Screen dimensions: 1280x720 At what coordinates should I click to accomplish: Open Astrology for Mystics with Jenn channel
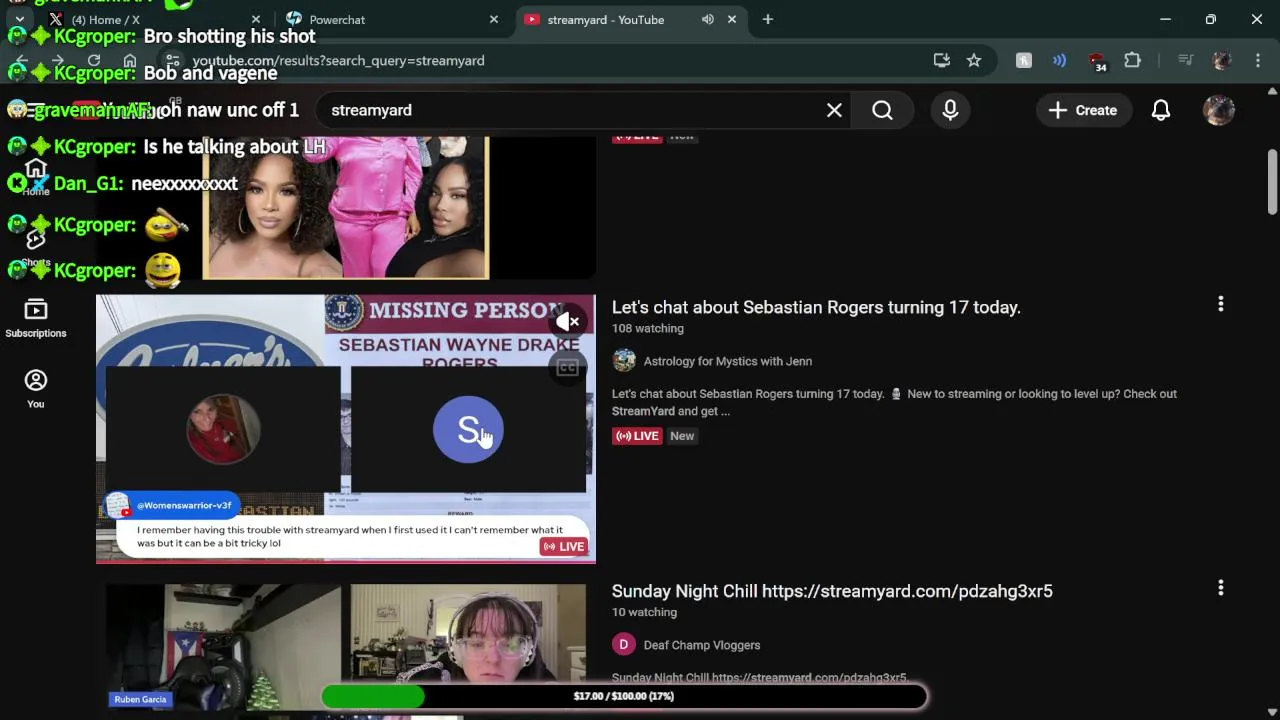click(x=728, y=361)
